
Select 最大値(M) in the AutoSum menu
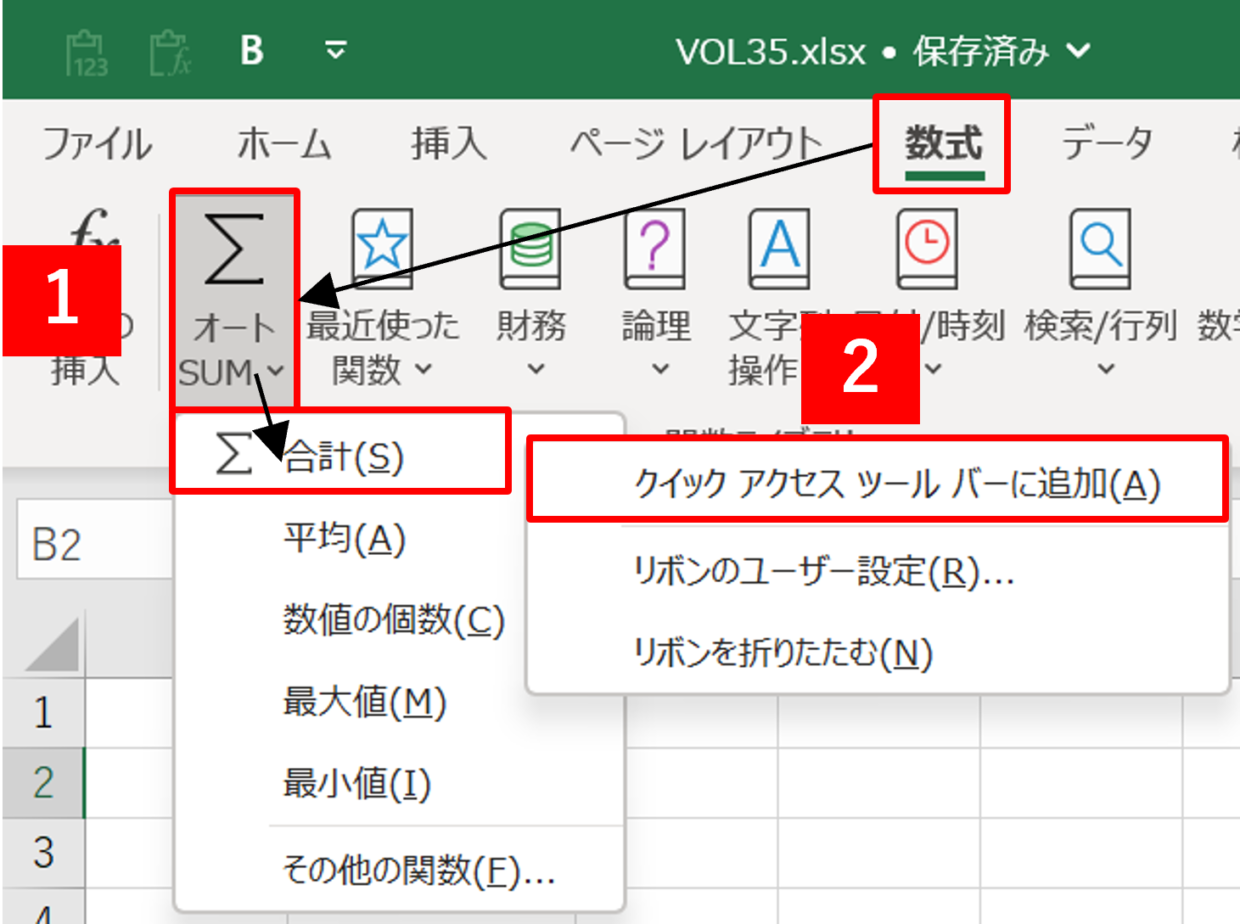point(399,704)
